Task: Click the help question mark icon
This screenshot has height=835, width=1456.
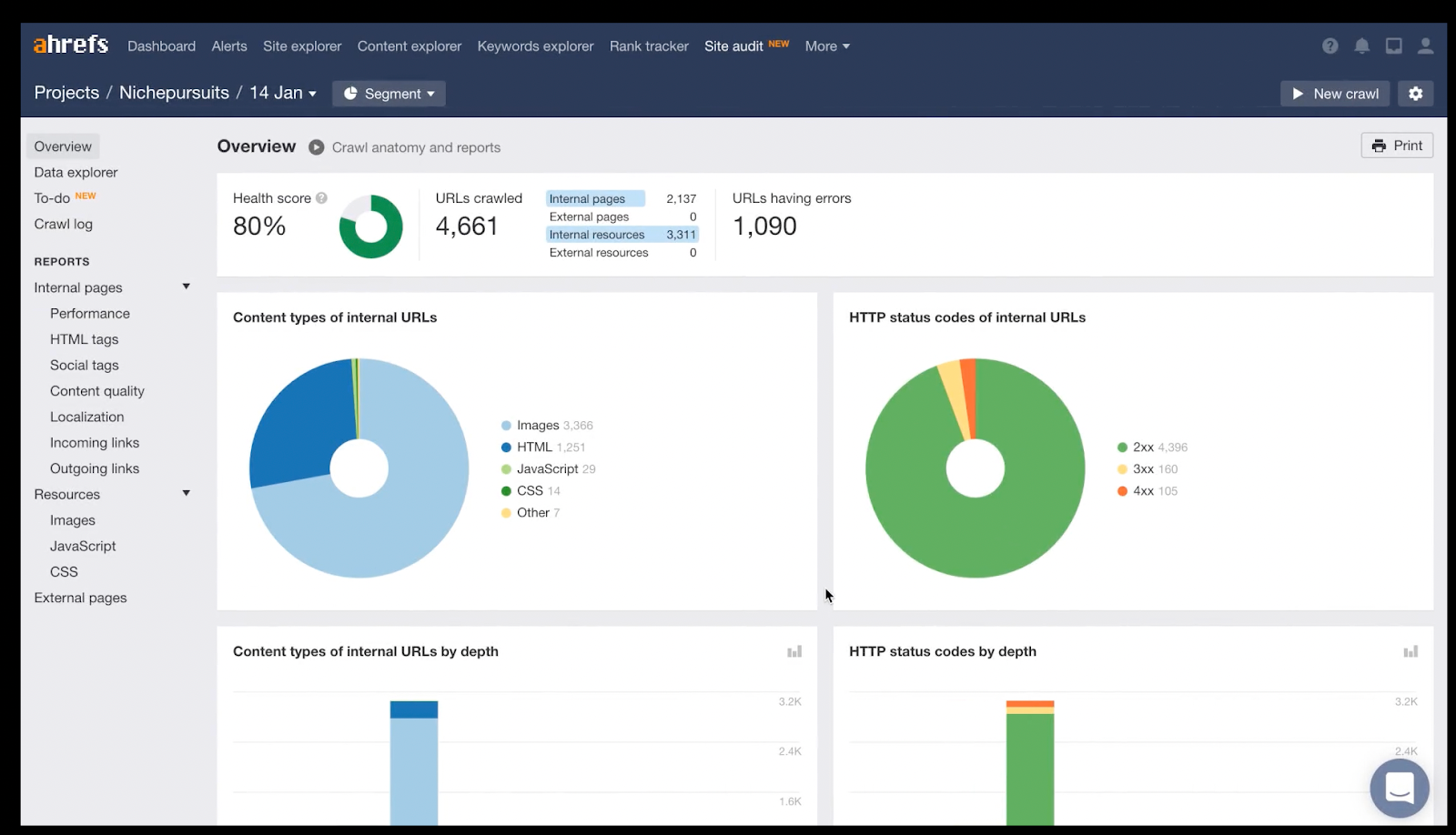Action: point(1330,46)
